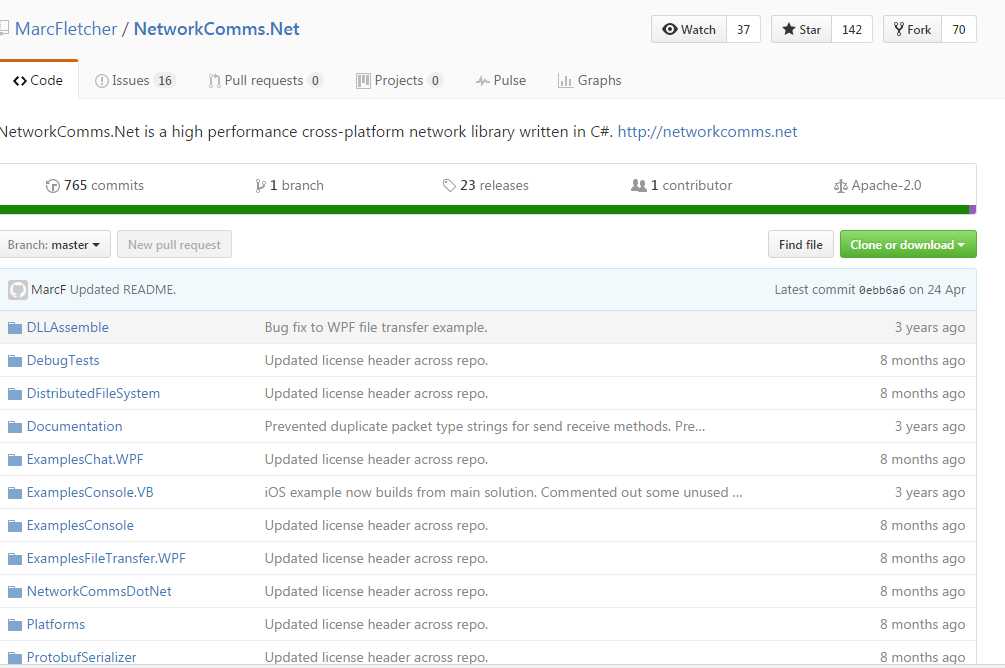Click MarcF avatar icon in commit bar
This screenshot has height=668, width=1005.
(17, 290)
